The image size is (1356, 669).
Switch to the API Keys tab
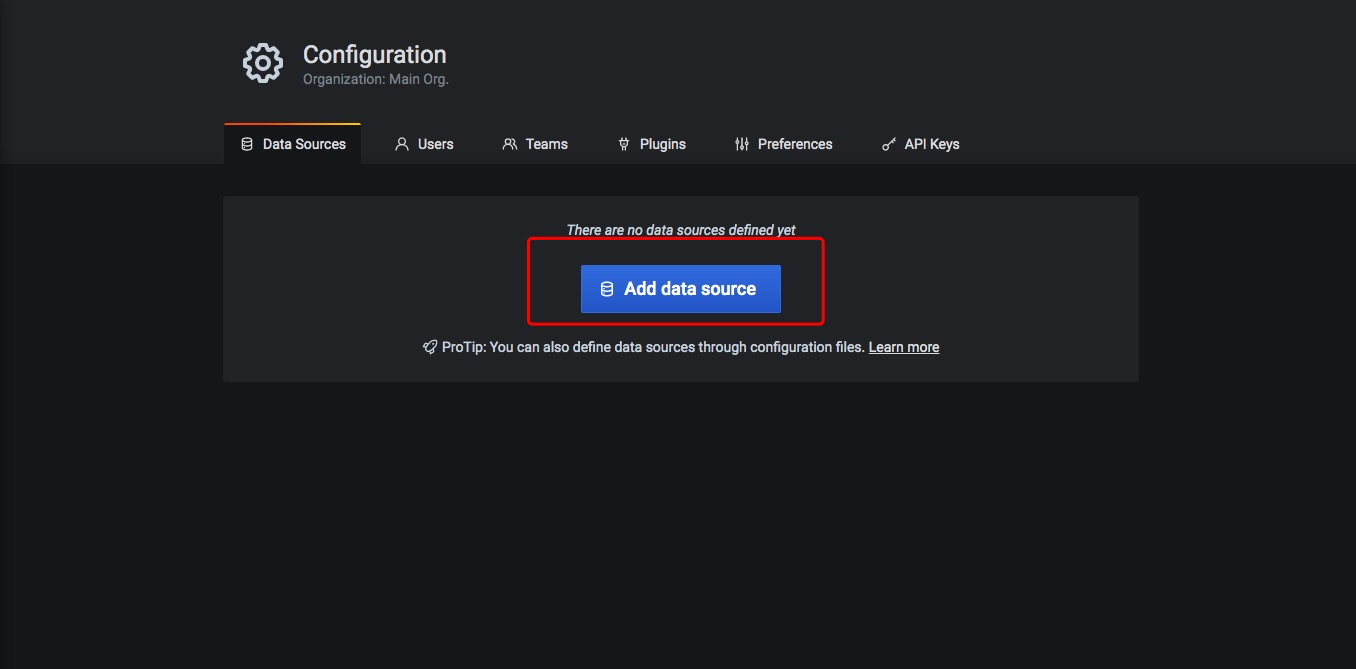pos(920,144)
